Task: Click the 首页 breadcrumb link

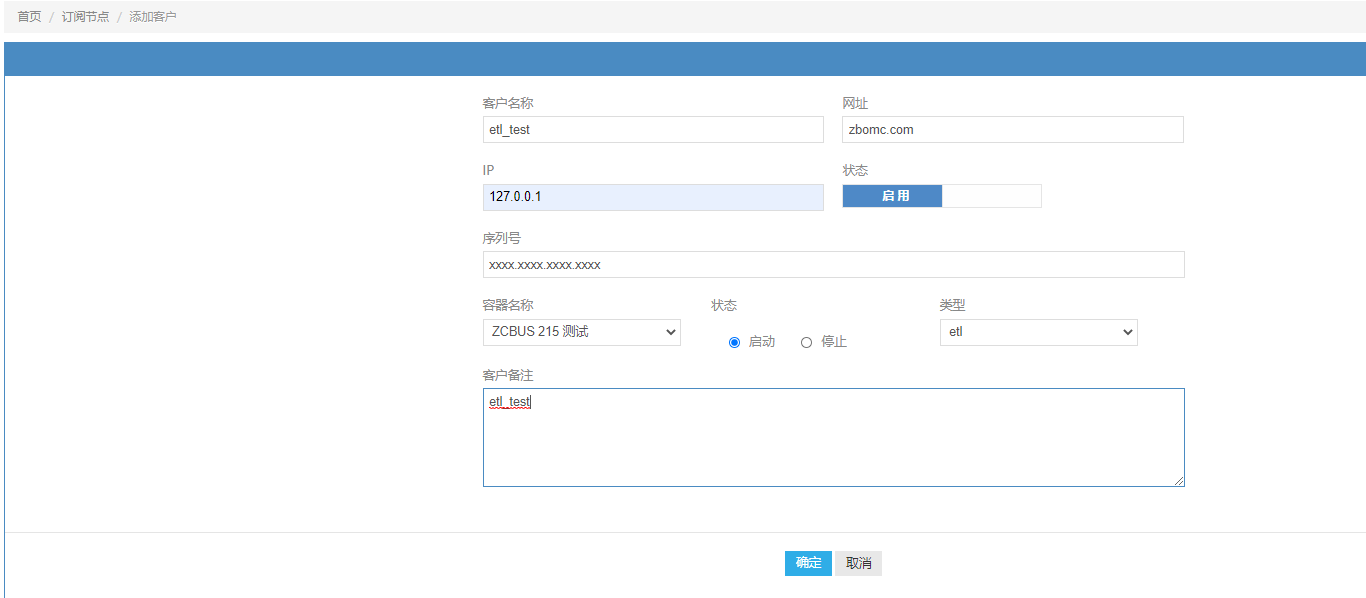Action: click(x=29, y=17)
